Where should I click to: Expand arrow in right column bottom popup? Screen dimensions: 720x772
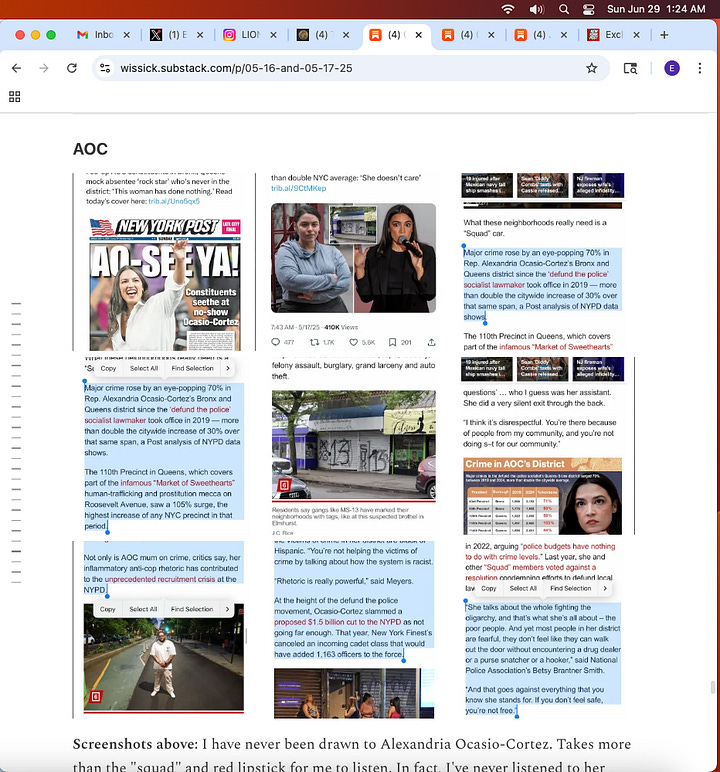pyautogui.click(x=605, y=588)
